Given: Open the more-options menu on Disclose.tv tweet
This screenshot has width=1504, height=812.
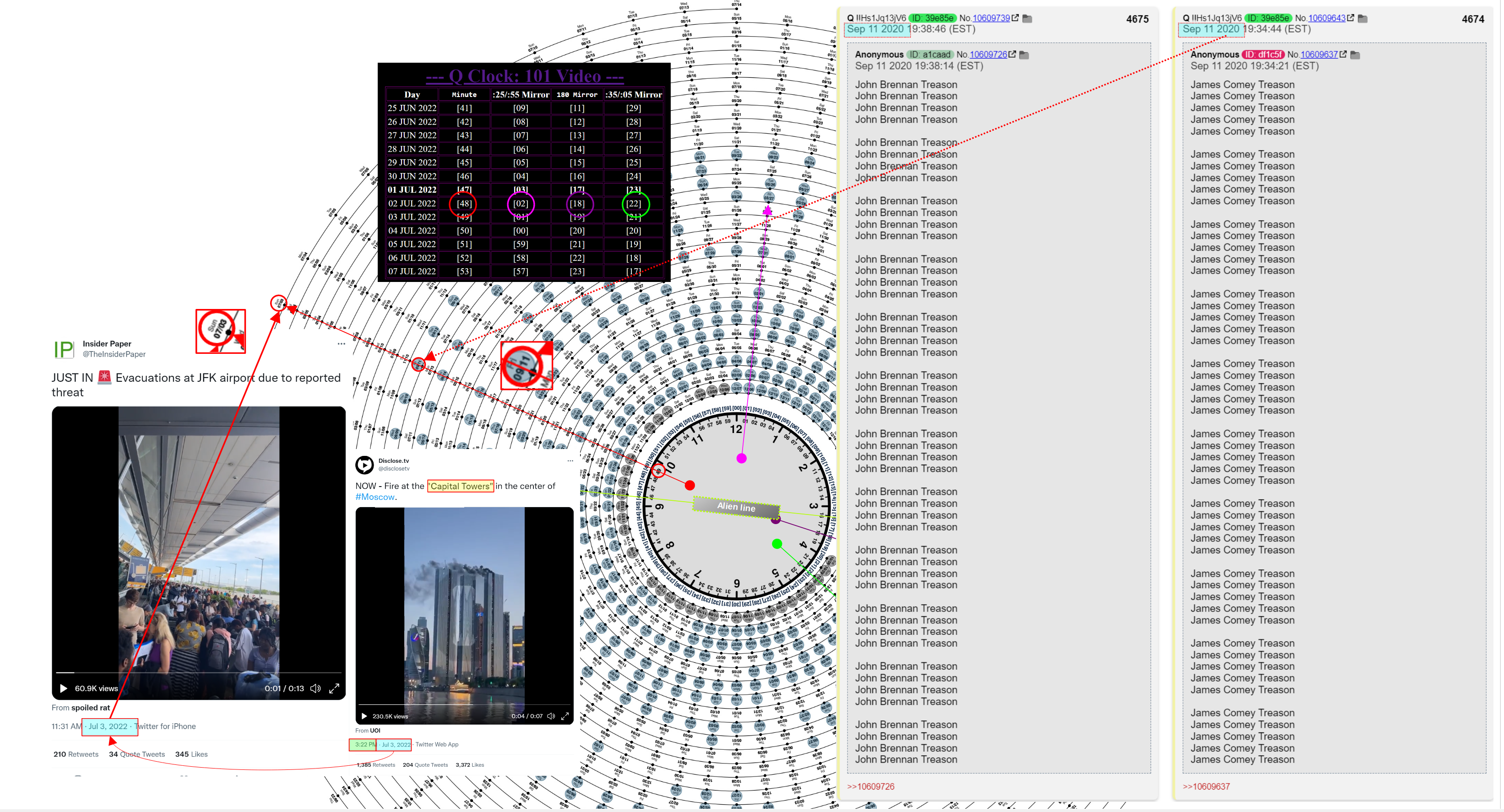Looking at the screenshot, I should tap(570, 460).
